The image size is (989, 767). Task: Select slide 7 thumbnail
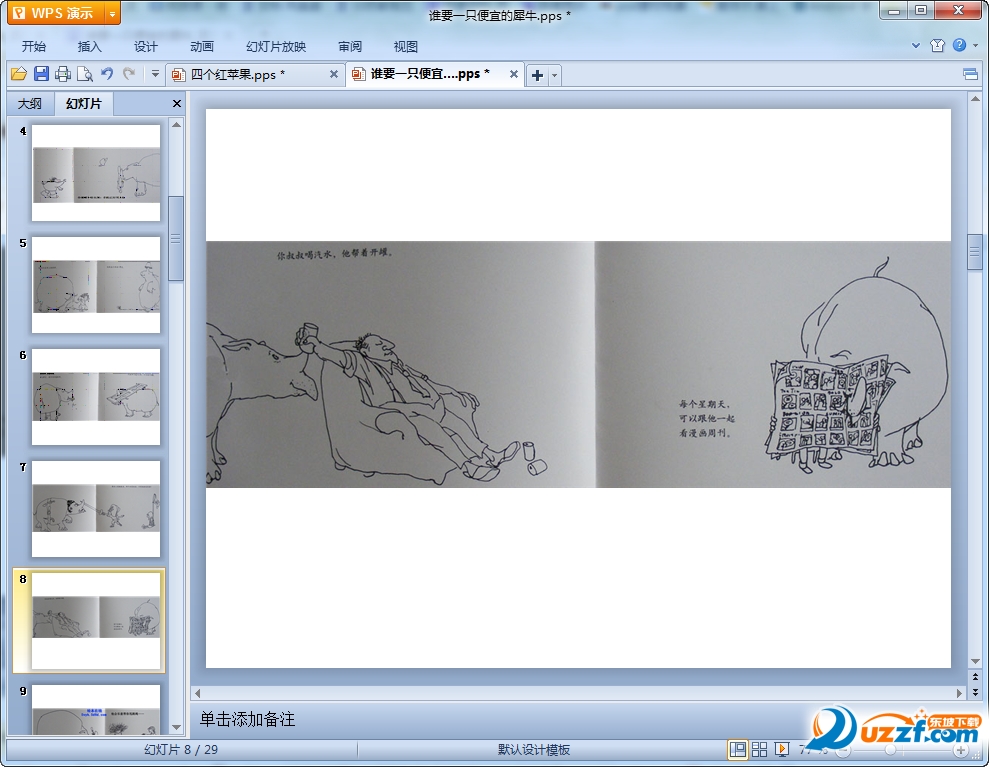pyautogui.click(x=96, y=508)
